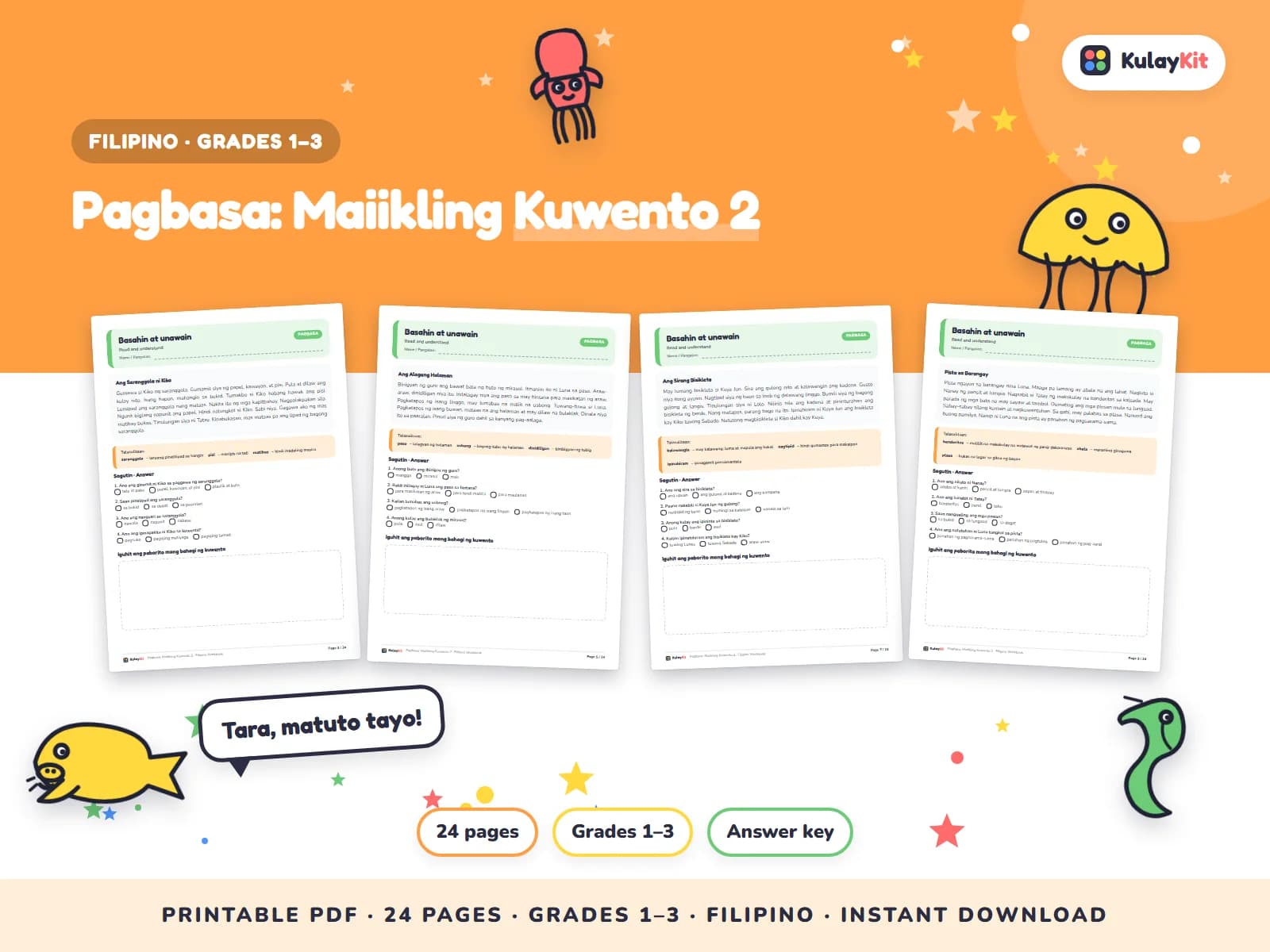Screen dimensions: 1270x952
Task: Select the 'FILIPINO · GRADES 1–3' pill label
Action: pyautogui.click(x=206, y=141)
